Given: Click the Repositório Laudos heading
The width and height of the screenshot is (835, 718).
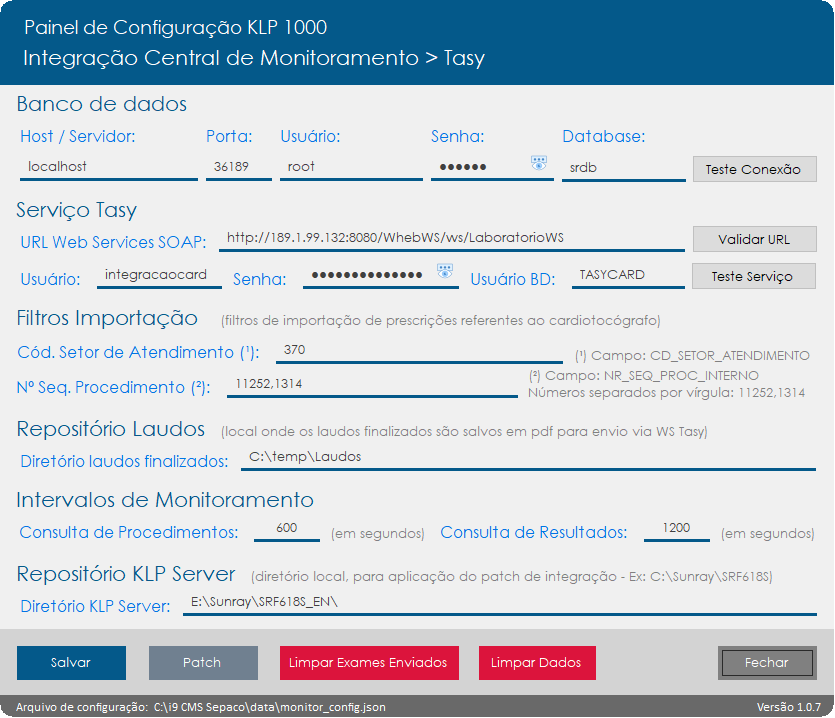Looking at the screenshot, I should click(111, 429).
